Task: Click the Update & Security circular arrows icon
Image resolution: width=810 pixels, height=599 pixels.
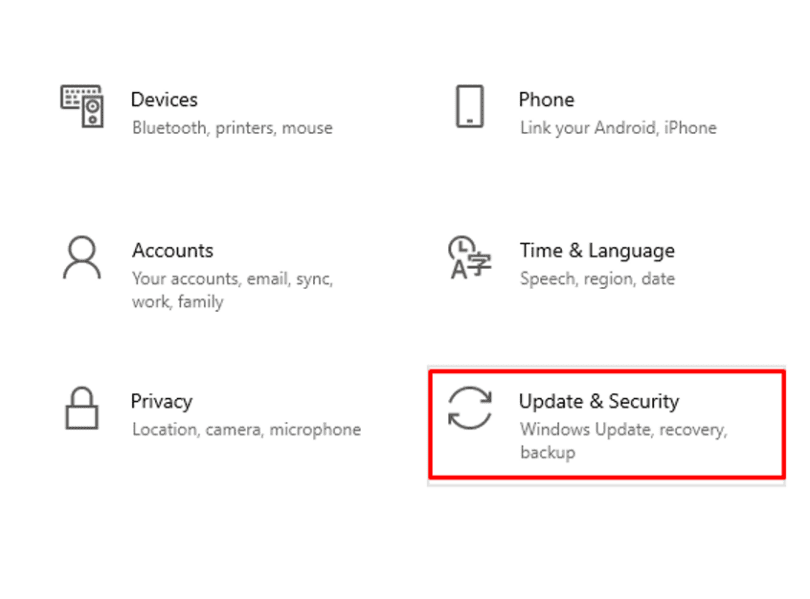Action: [469, 408]
